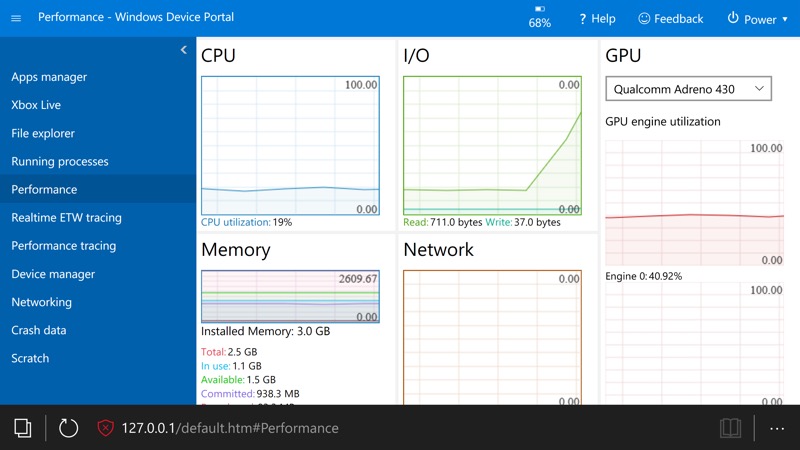Select Performance in the sidebar

pyautogui.click(x=98, y=189)
